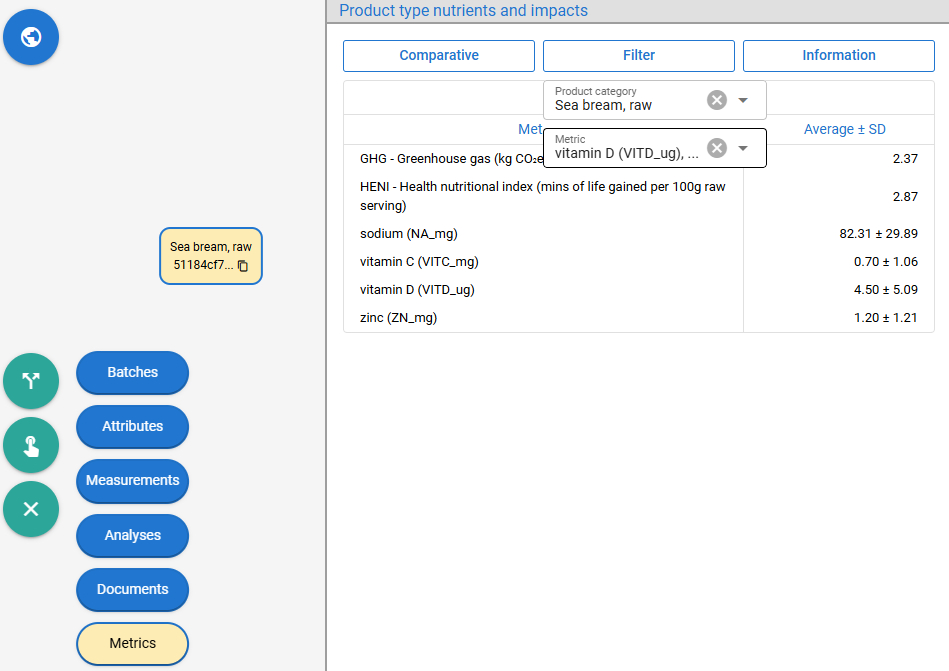Viewport: 949px width, 671px height.
Task: Open the Filter tab
Action: [639, 56]
